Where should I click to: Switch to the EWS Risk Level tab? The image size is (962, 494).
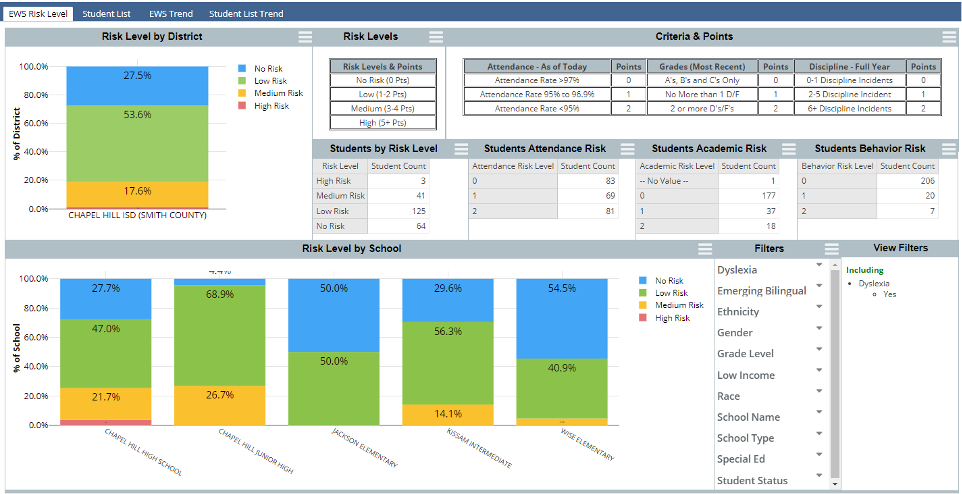click(37, 14)
